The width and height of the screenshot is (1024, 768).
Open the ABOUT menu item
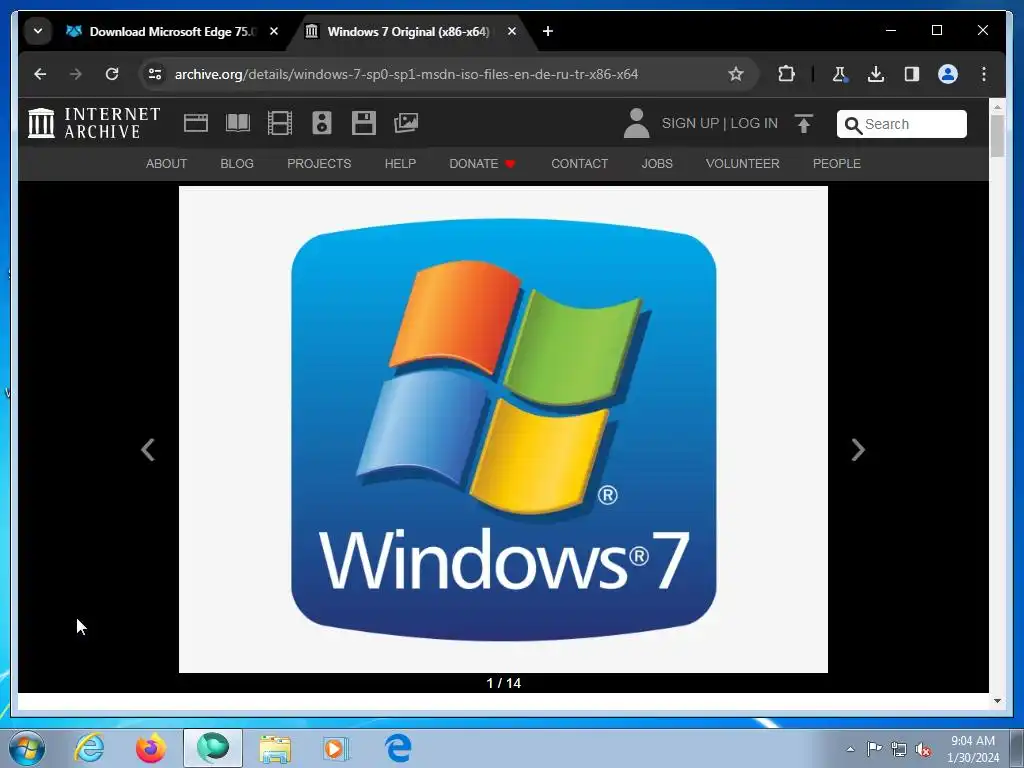pos(166,163)
